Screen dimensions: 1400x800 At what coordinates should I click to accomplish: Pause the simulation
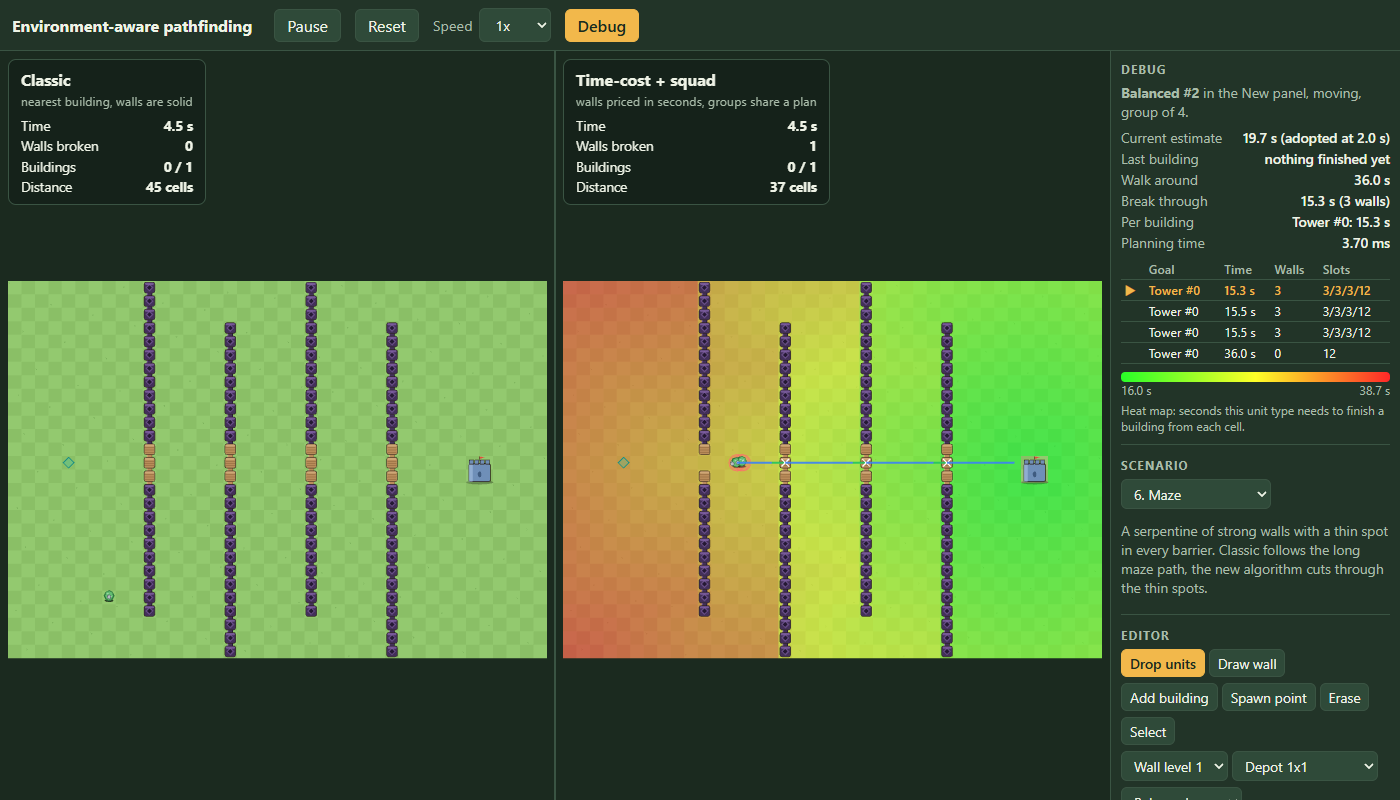point(308,26)
